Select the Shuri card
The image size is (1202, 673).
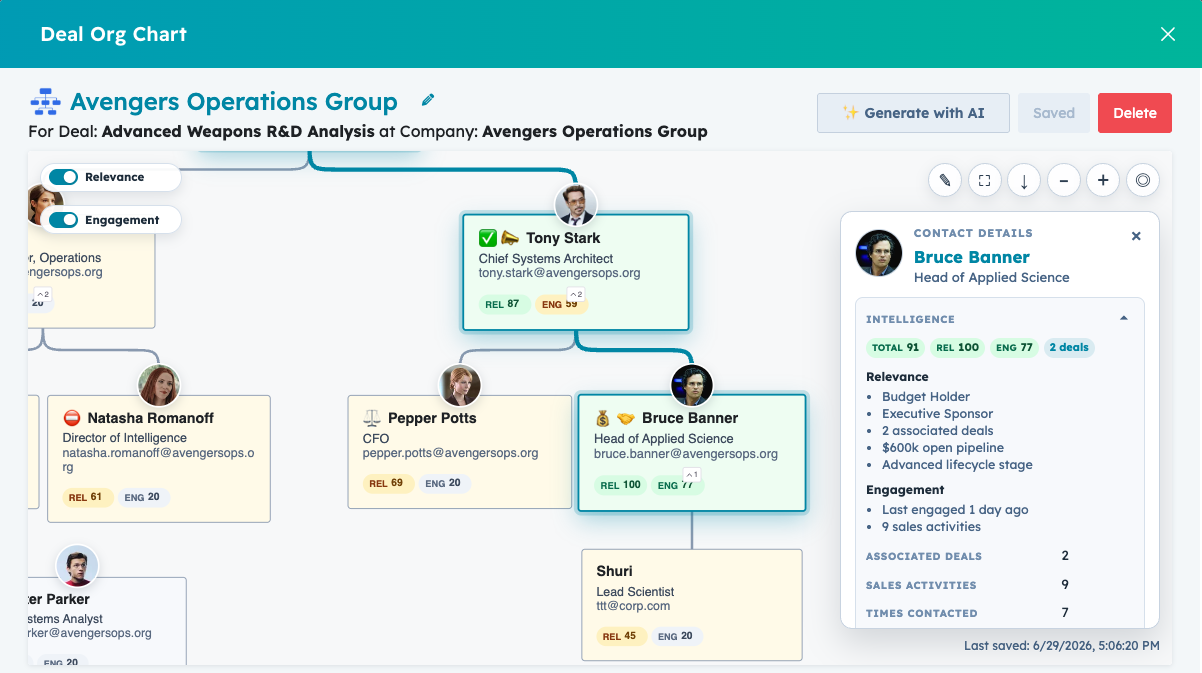[692, 604]
